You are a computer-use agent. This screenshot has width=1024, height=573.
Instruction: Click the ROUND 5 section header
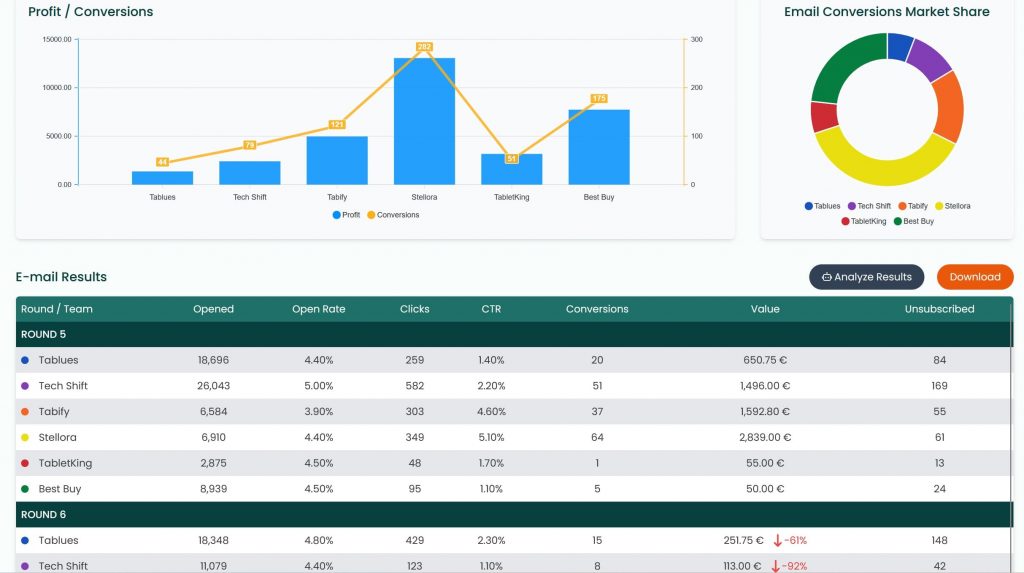pyautogui.click(x=514, y=335)
